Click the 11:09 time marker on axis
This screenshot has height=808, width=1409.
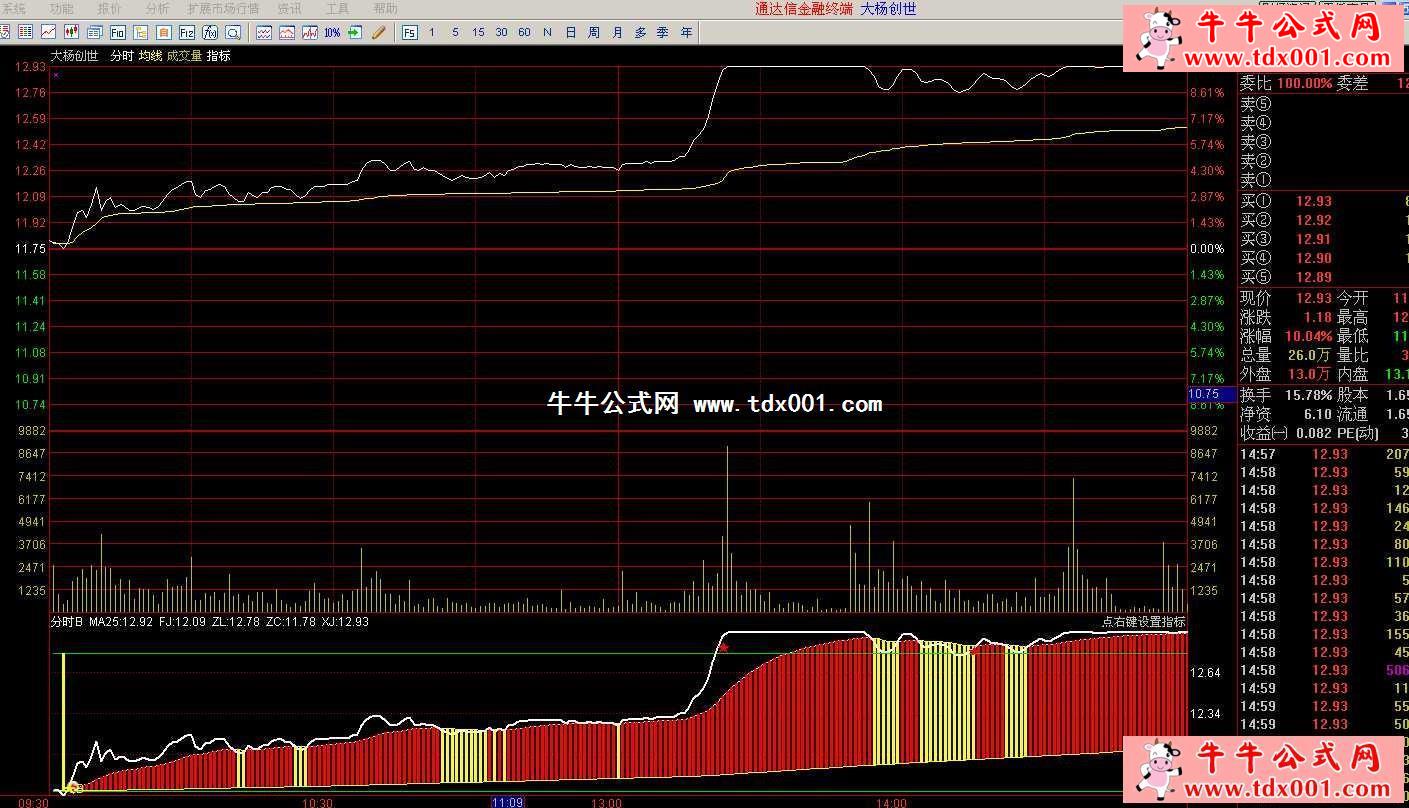[x=507, y=802]
